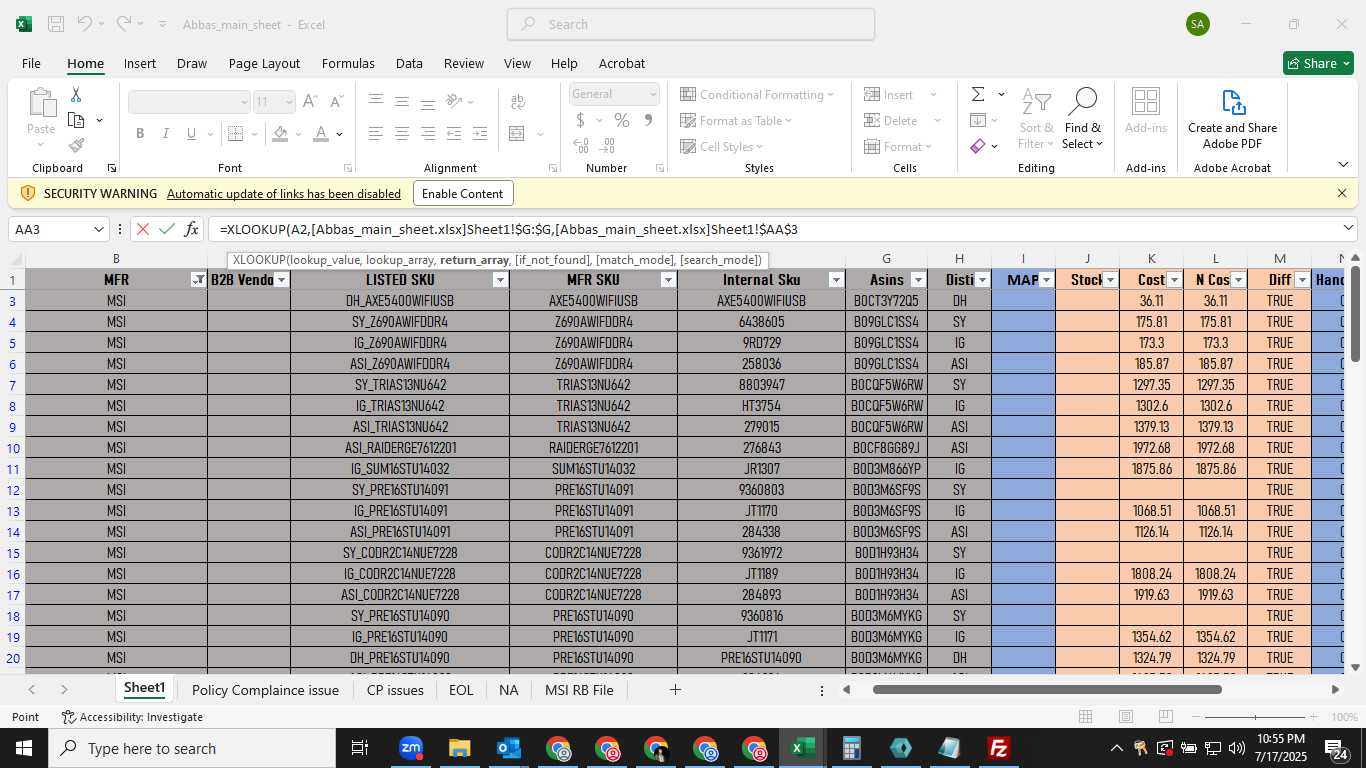Open MFR column filter dropdown
The width and height of the screenshot is (1366, 768).
[x=198, y=280]
